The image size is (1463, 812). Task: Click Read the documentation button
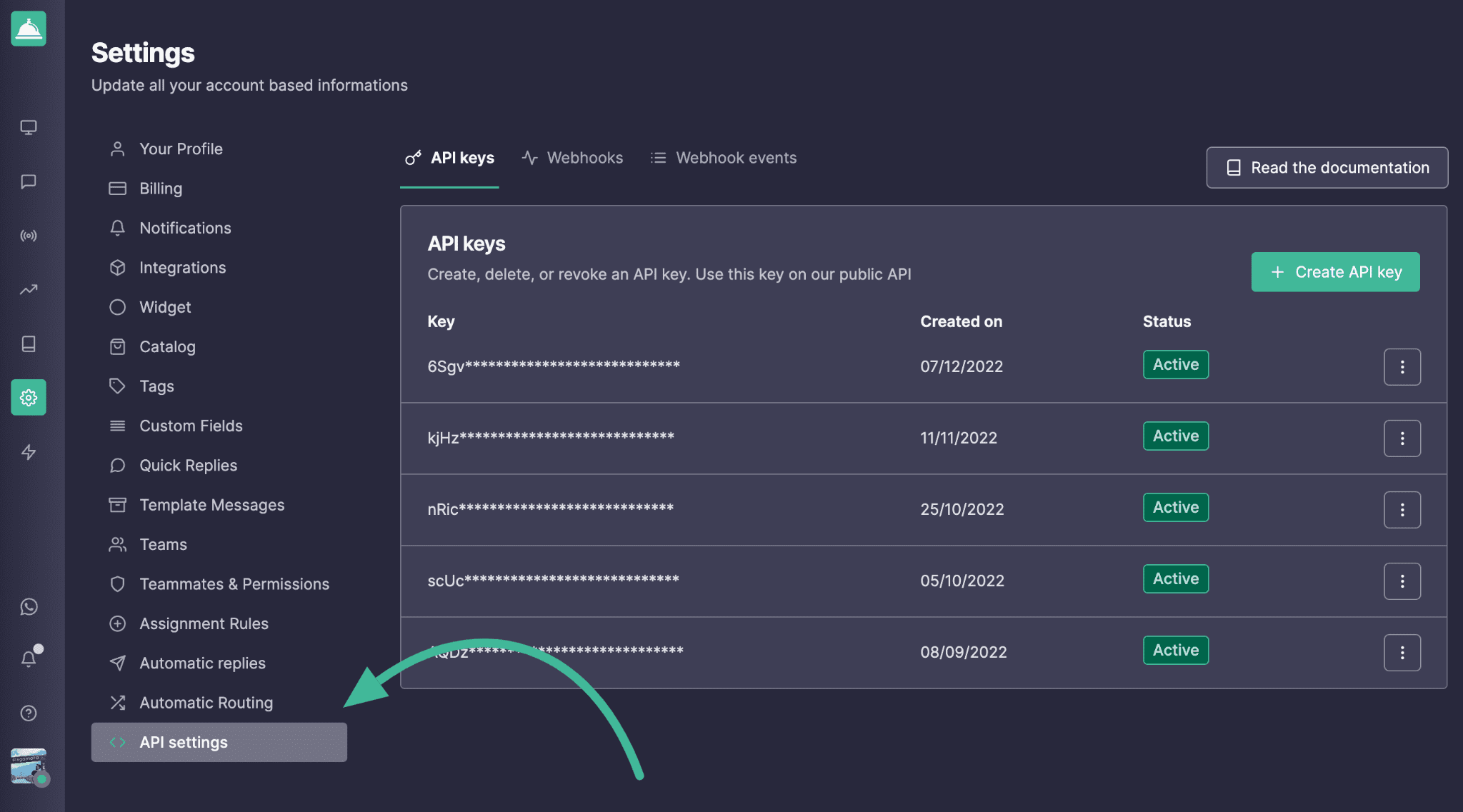[1327, 168]
